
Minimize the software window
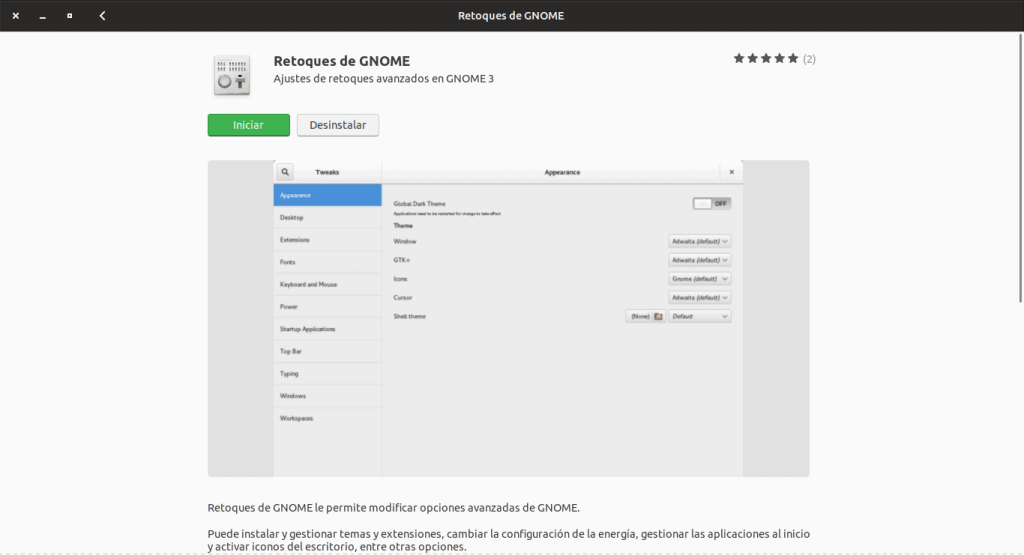tap(42, 16)
